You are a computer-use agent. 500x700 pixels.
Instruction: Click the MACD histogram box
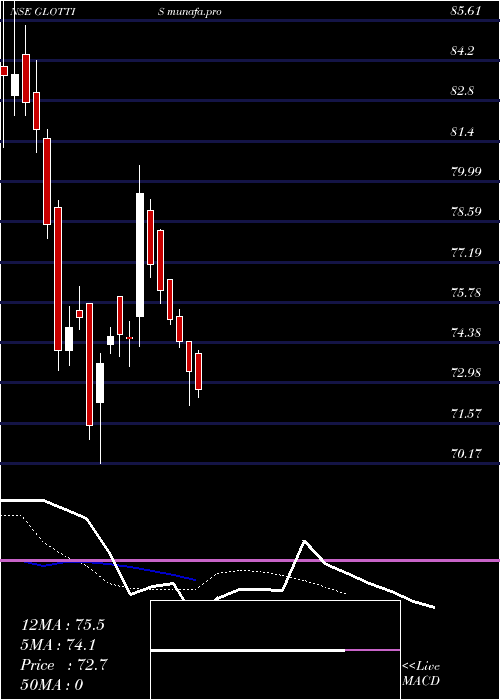[x=275, y=650]
